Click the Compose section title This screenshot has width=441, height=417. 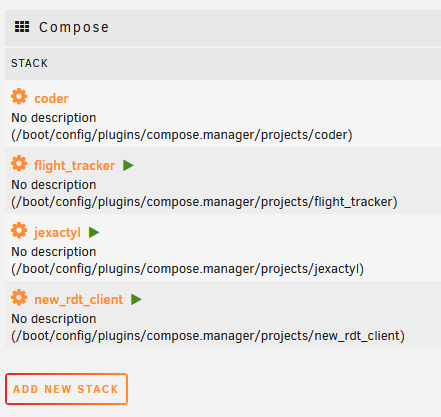click(x=74, y=27)
